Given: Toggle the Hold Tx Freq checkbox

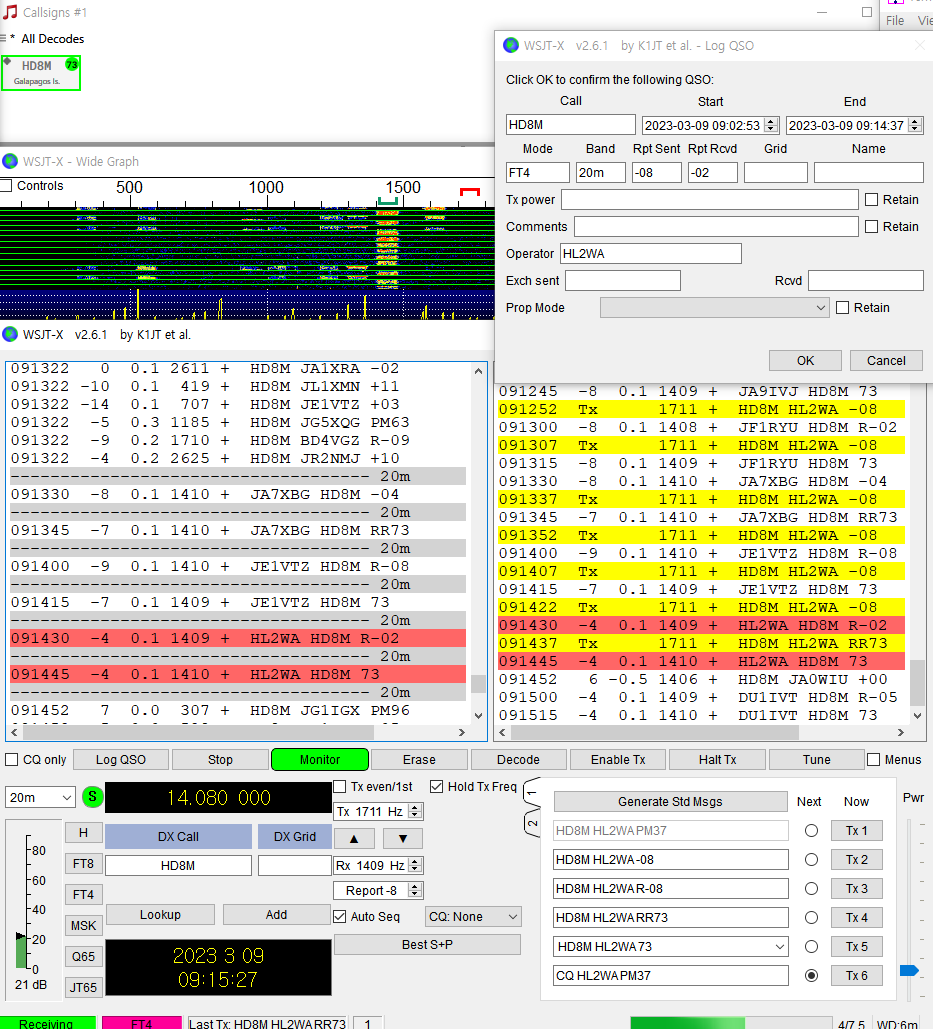Looking at the screenshot, I should [x=436, y=787].
